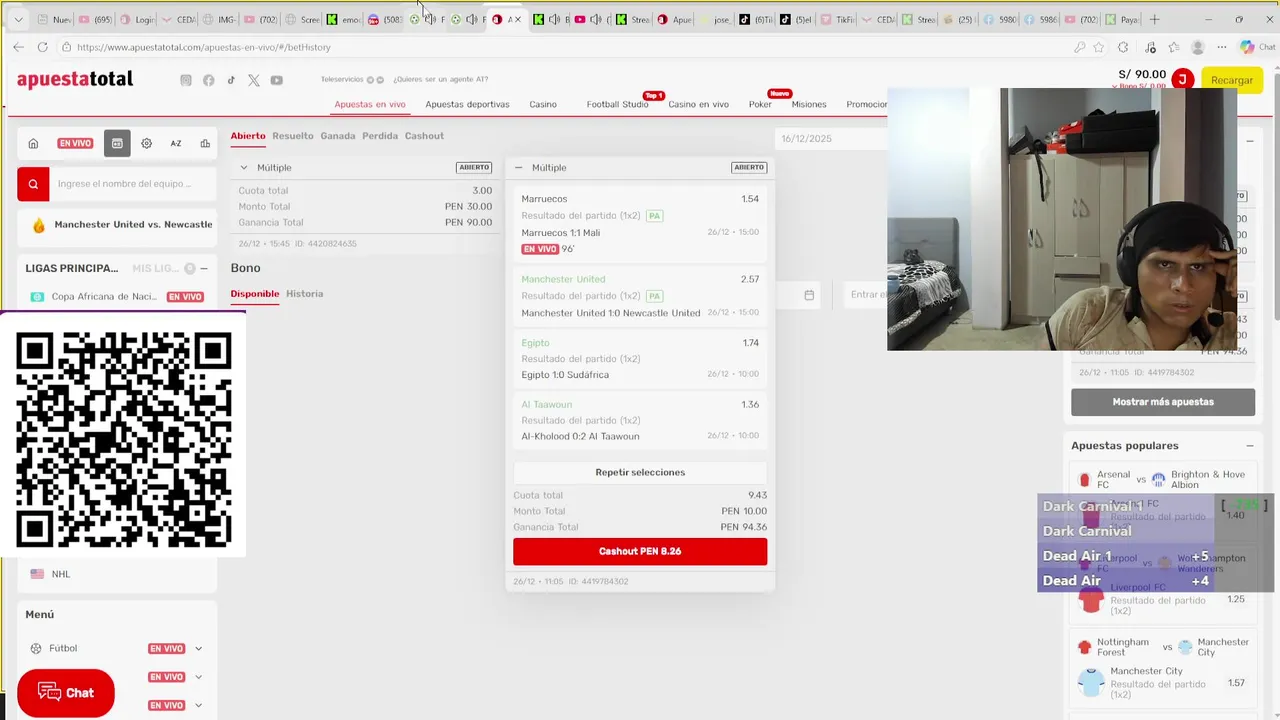Image resolution: width=1280 pixels, height=720 pixels.
Task: Open the browser three-dot menu
Action: pyautogui.click(x=1222, y=47)
